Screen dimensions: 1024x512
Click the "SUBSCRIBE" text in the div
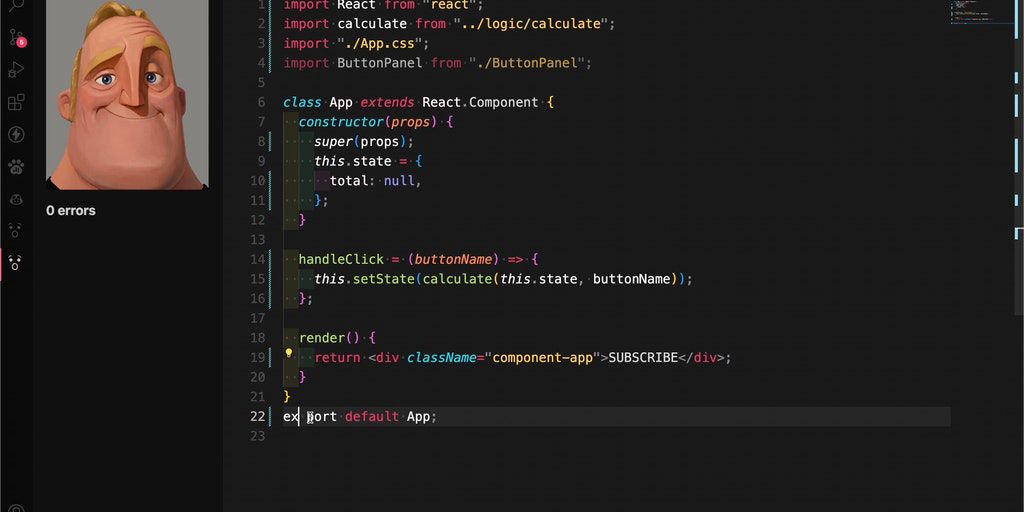pos(643,357)
